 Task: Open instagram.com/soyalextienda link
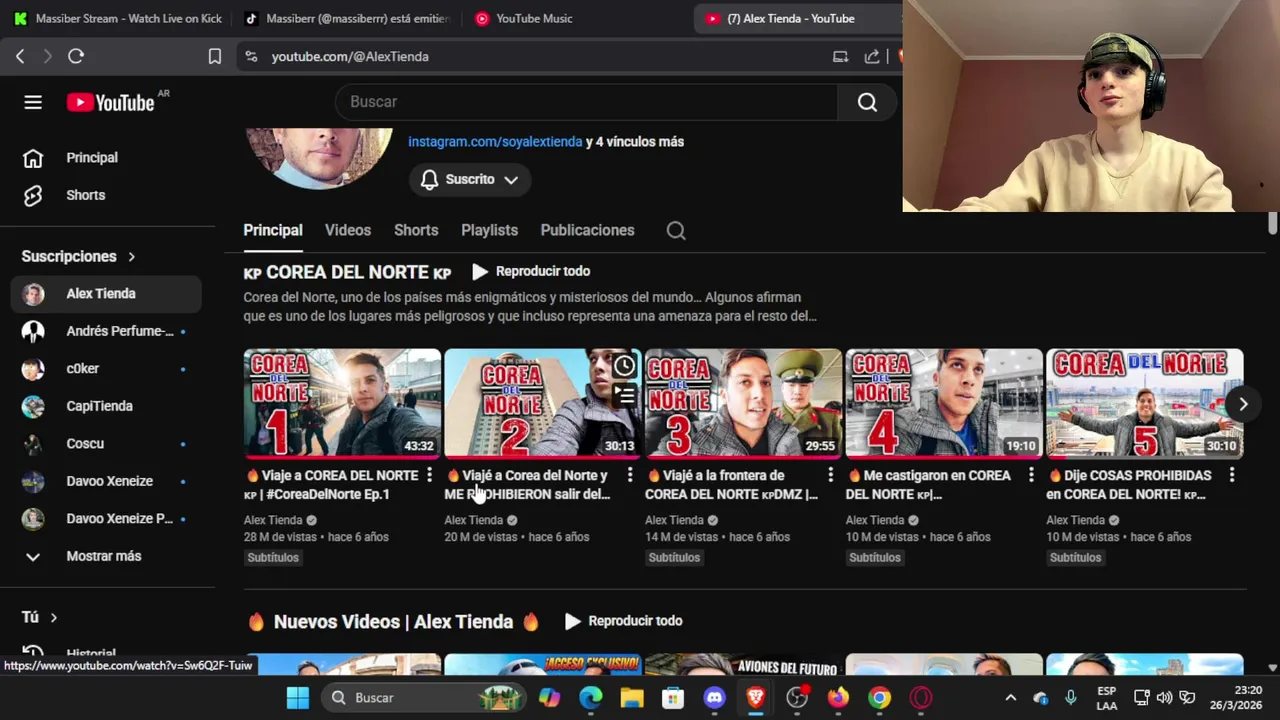pyautogui.click(x=495, y=142)
